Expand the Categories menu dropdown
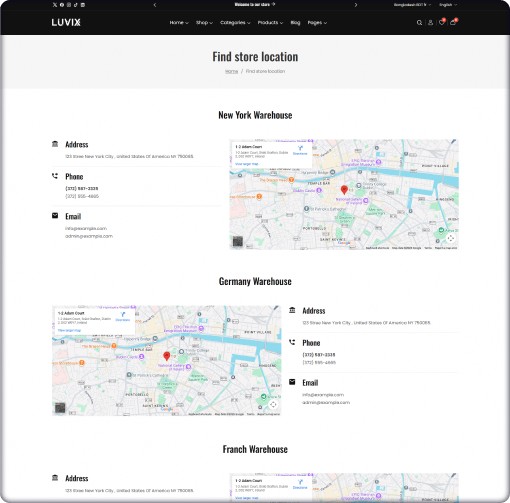 pyautogui.click(x=235, y=23)
